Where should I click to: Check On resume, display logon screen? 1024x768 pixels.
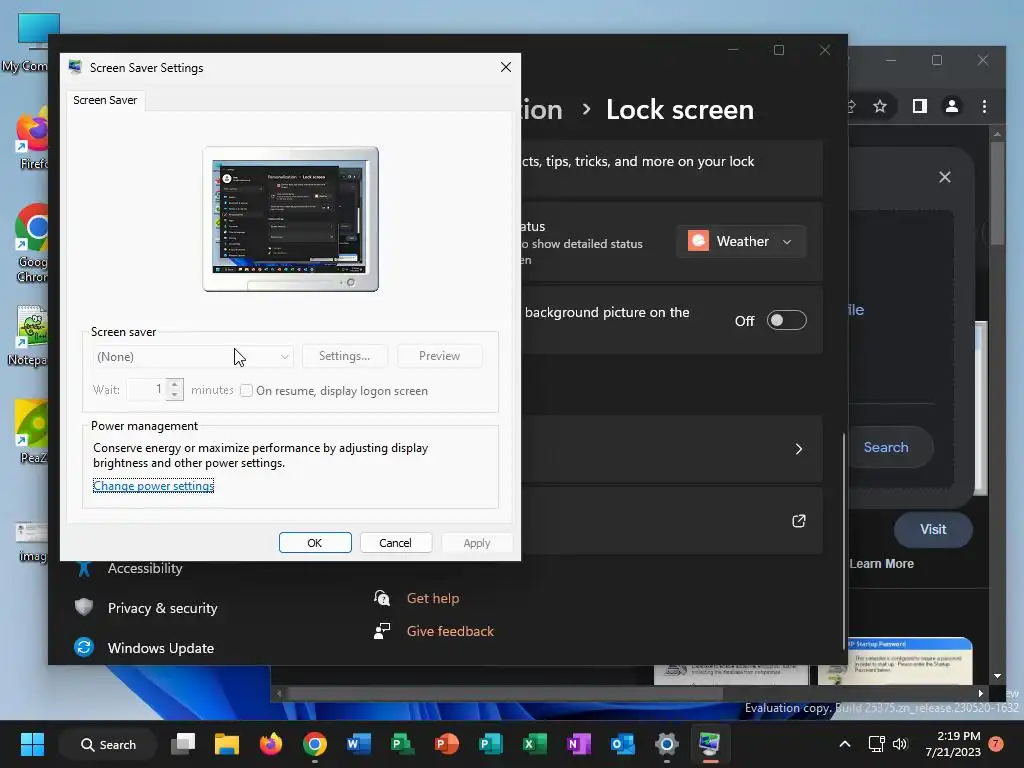point(246,391)
